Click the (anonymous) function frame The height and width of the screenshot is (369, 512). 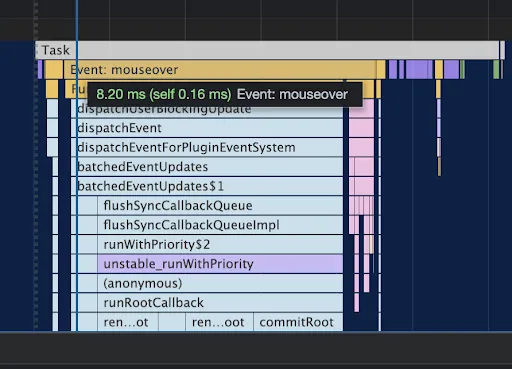[x=220, y=283]
